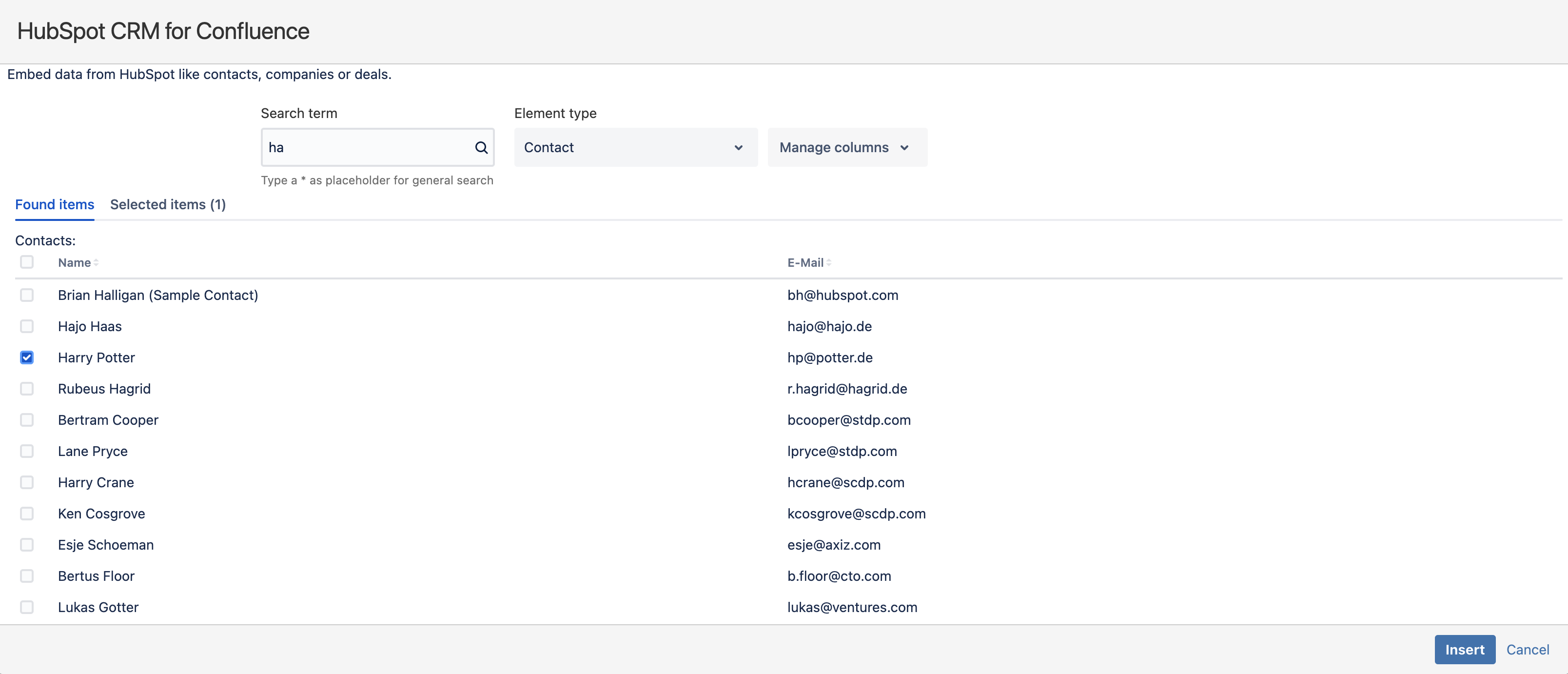1568x674 pixels.
Task: Select the name Ken Cosgrove
Action: (x=101, y=514)
